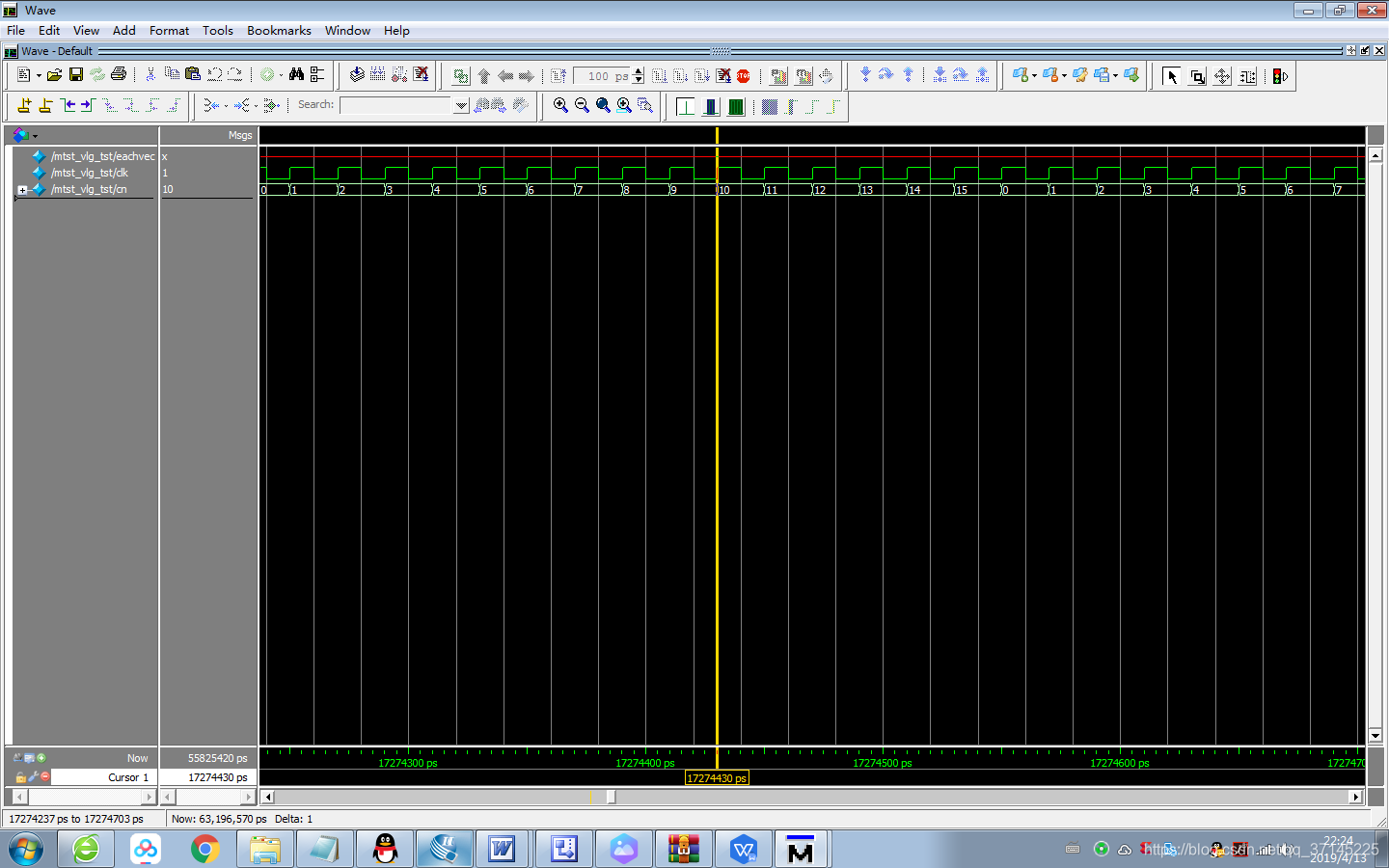Open the Edit menu

[49, 30]
